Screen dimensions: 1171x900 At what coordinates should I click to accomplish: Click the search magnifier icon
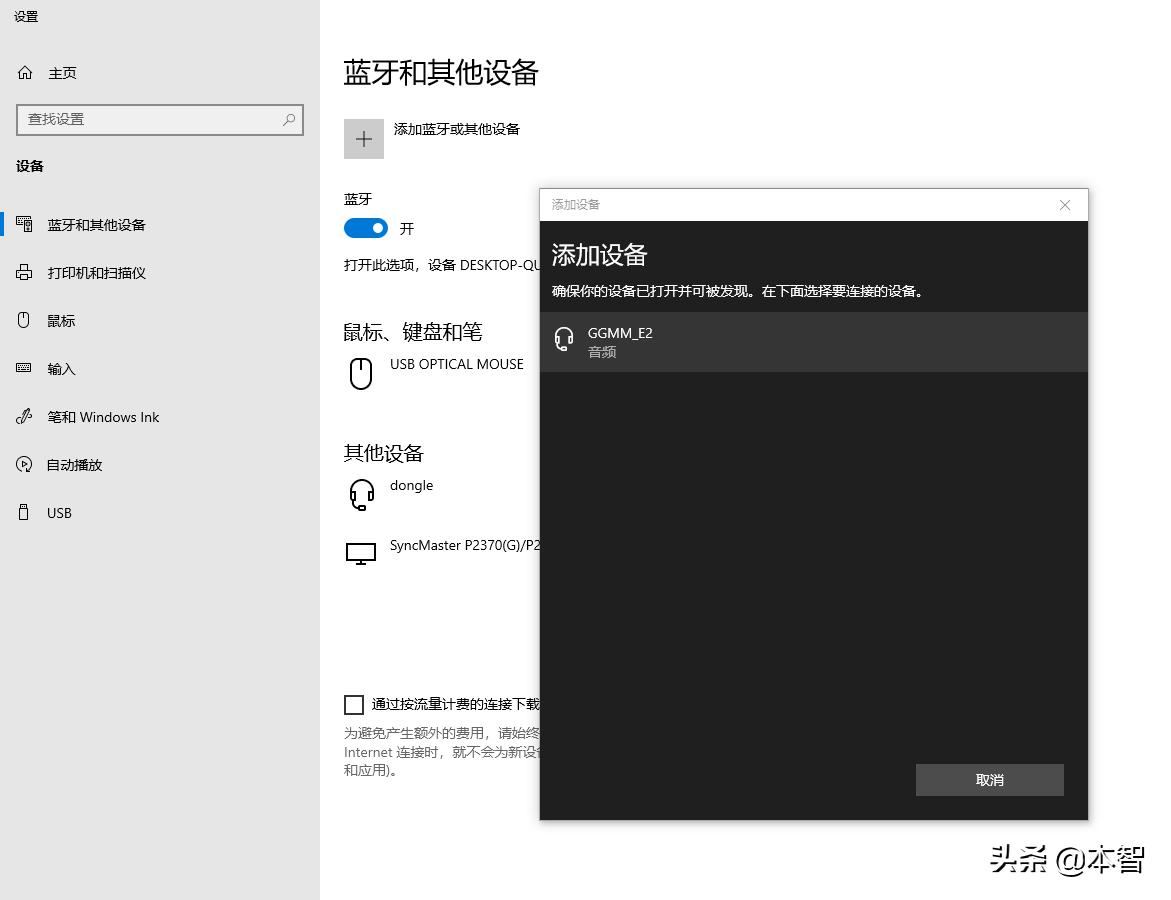[289, 120]
